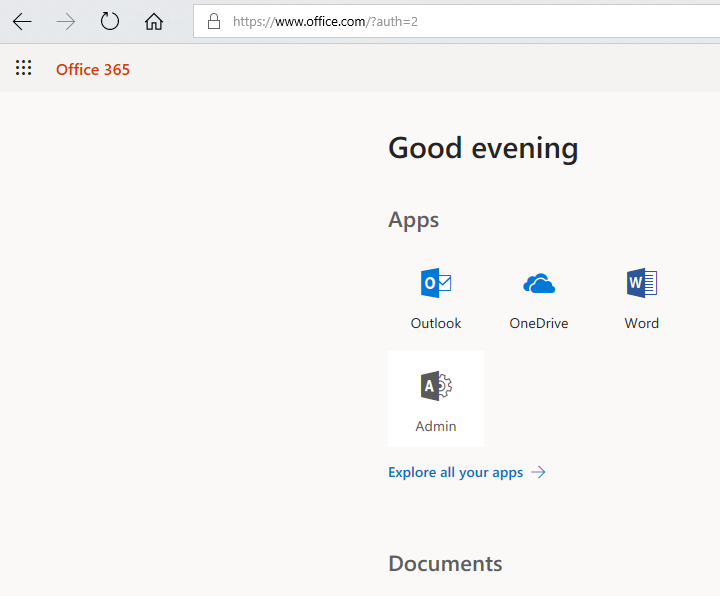Launch the Outlook app
Screen dimensions: 720x596
[436, 298]
